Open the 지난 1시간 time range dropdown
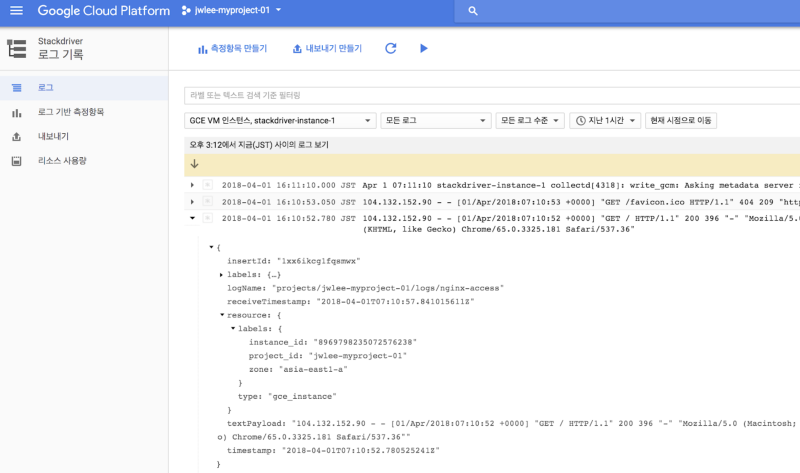This screenshot has height=473, width=800. click(x=605, y=121)
